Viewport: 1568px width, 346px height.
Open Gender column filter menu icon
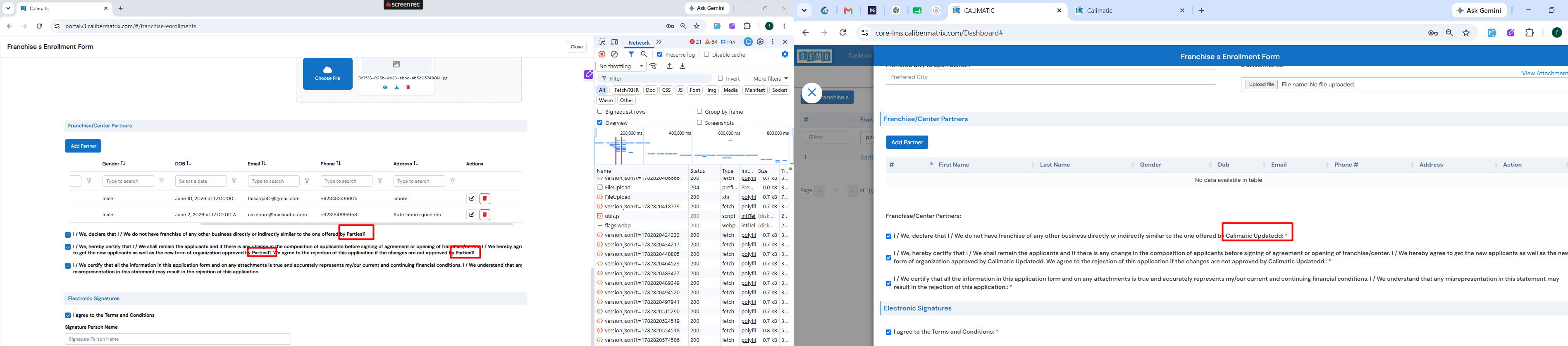(161, 181)
